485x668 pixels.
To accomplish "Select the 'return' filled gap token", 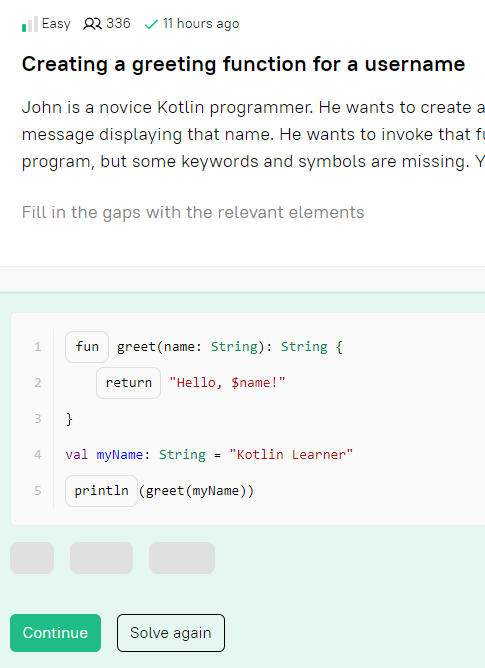I will [x=128, y=383].
